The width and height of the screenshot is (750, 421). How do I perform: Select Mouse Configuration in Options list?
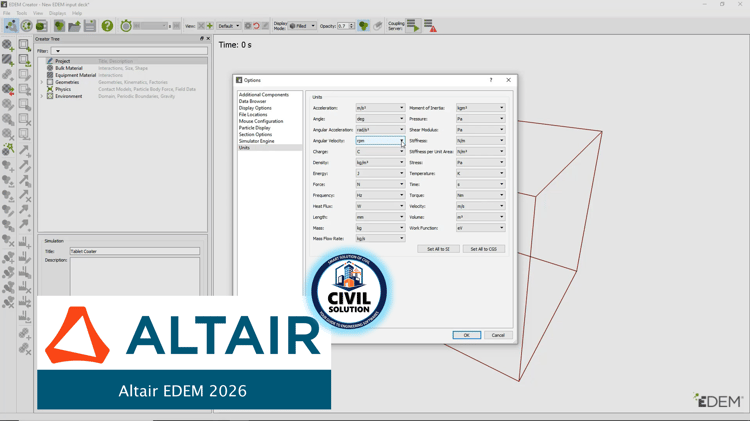tap(261, 121)
